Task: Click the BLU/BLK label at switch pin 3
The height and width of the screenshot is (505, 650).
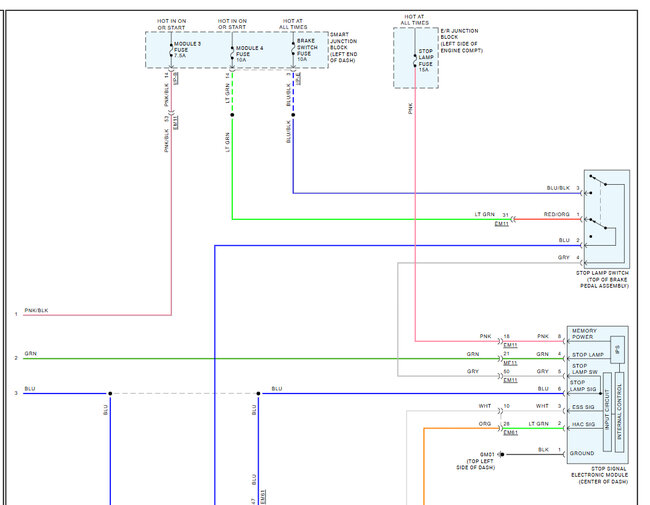Action: pos(558,188)
